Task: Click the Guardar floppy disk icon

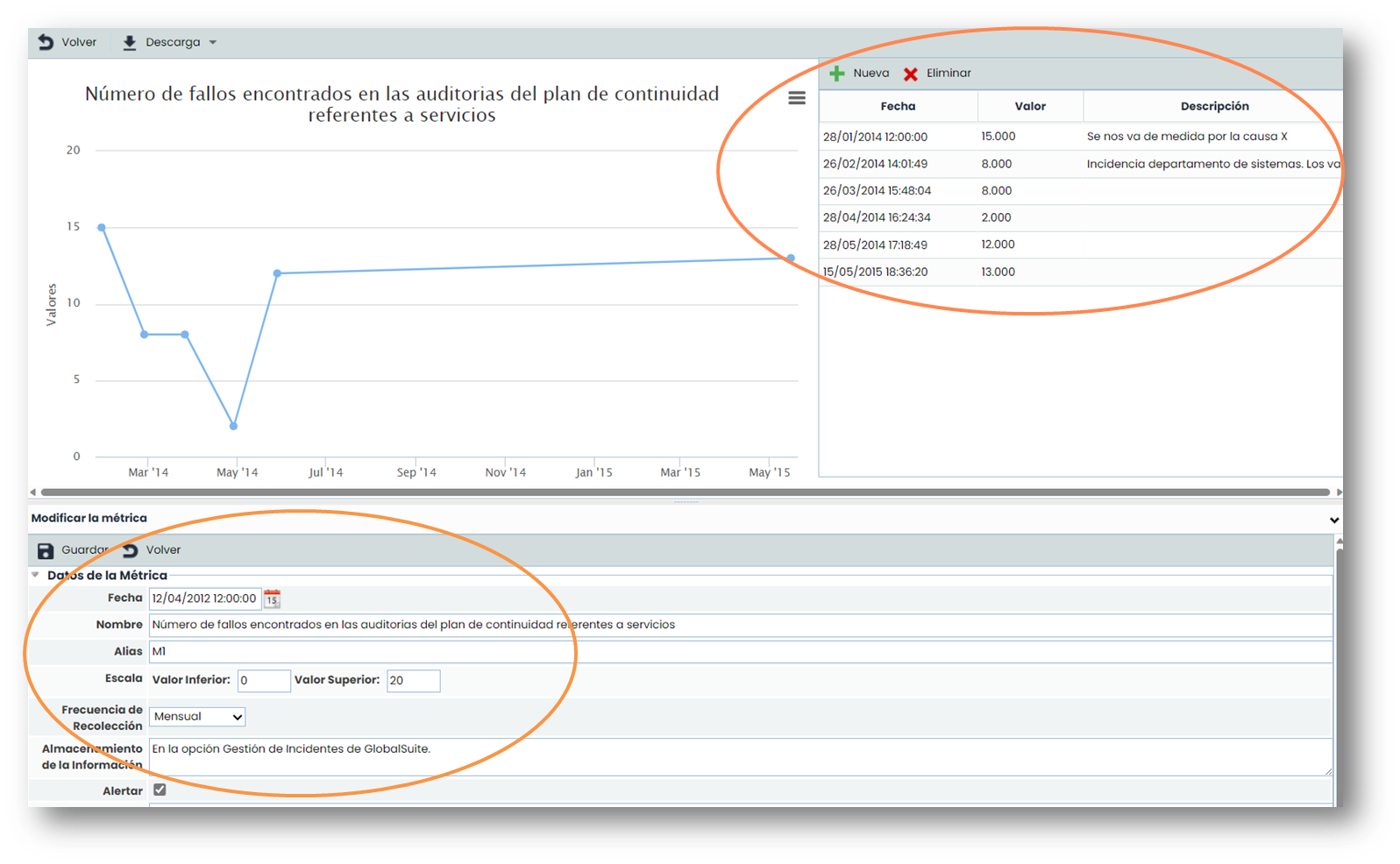Action: point(46,550)
